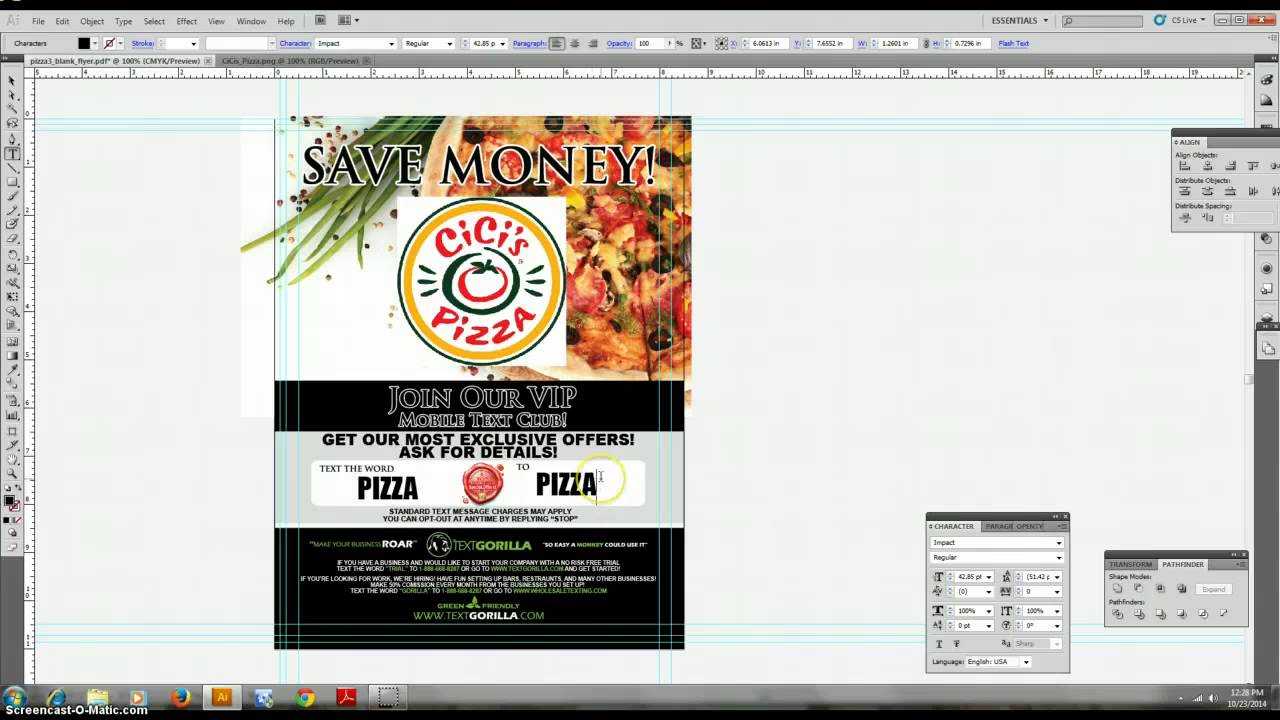This screenshot has height=720, width=1280.
Task: Select the Eraser tool
Action: tap(11, 238)
